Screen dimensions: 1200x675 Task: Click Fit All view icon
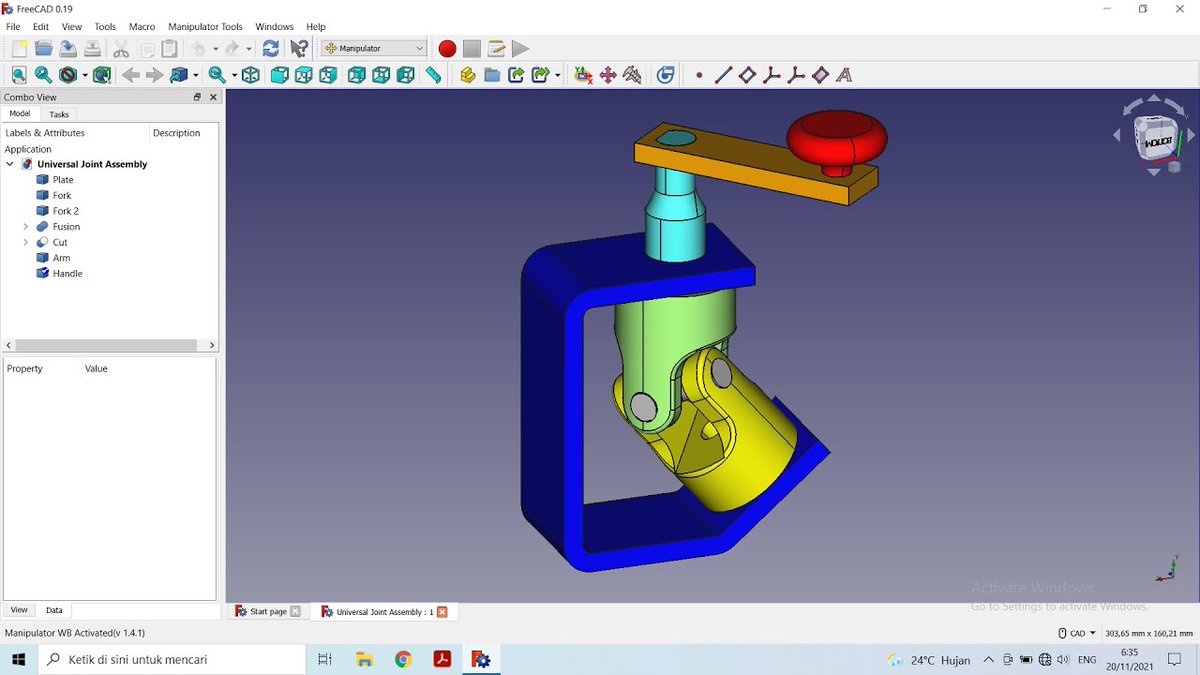point(19,75)
